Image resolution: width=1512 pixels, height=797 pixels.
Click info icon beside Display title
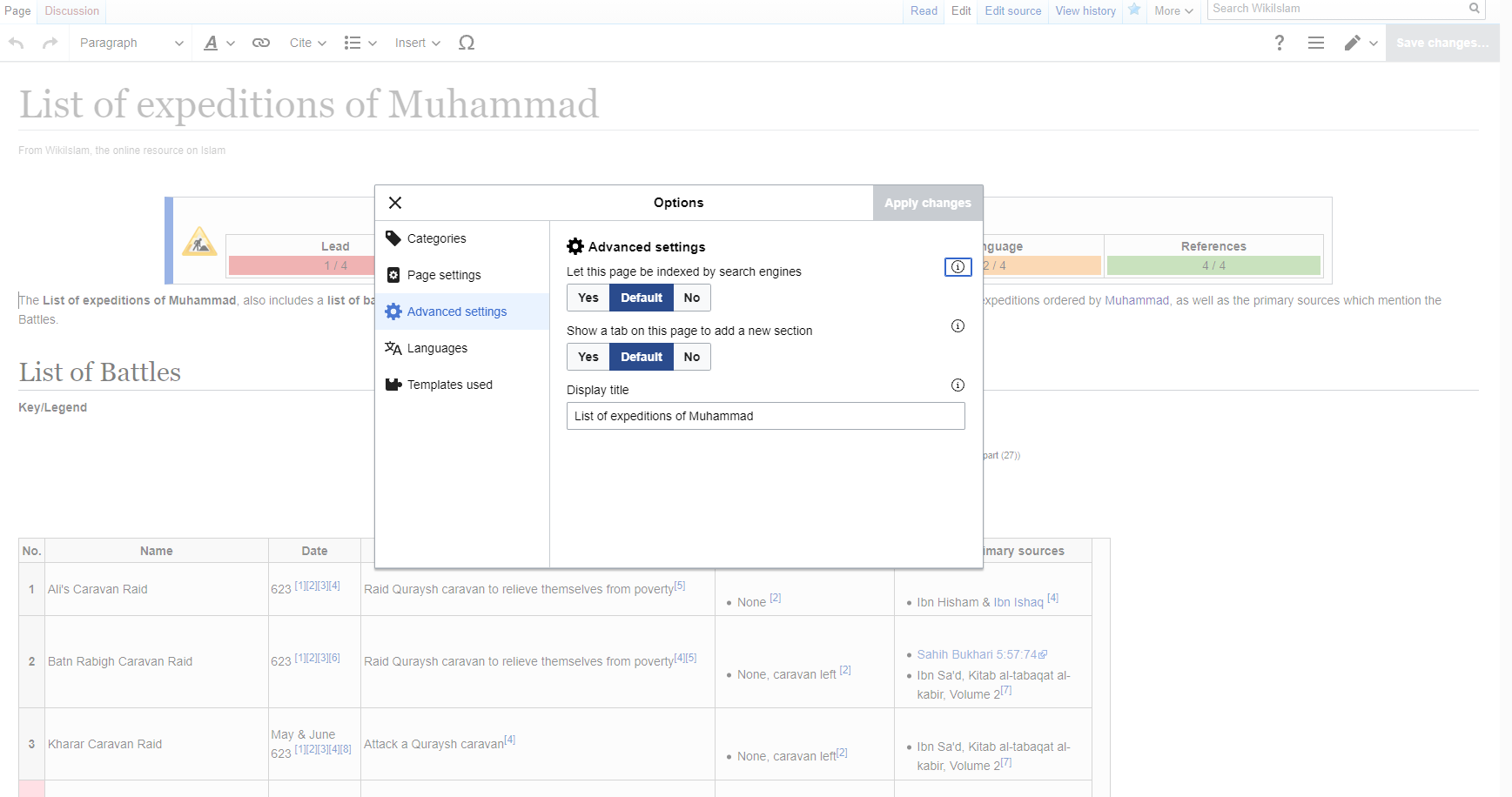[958, 385]
